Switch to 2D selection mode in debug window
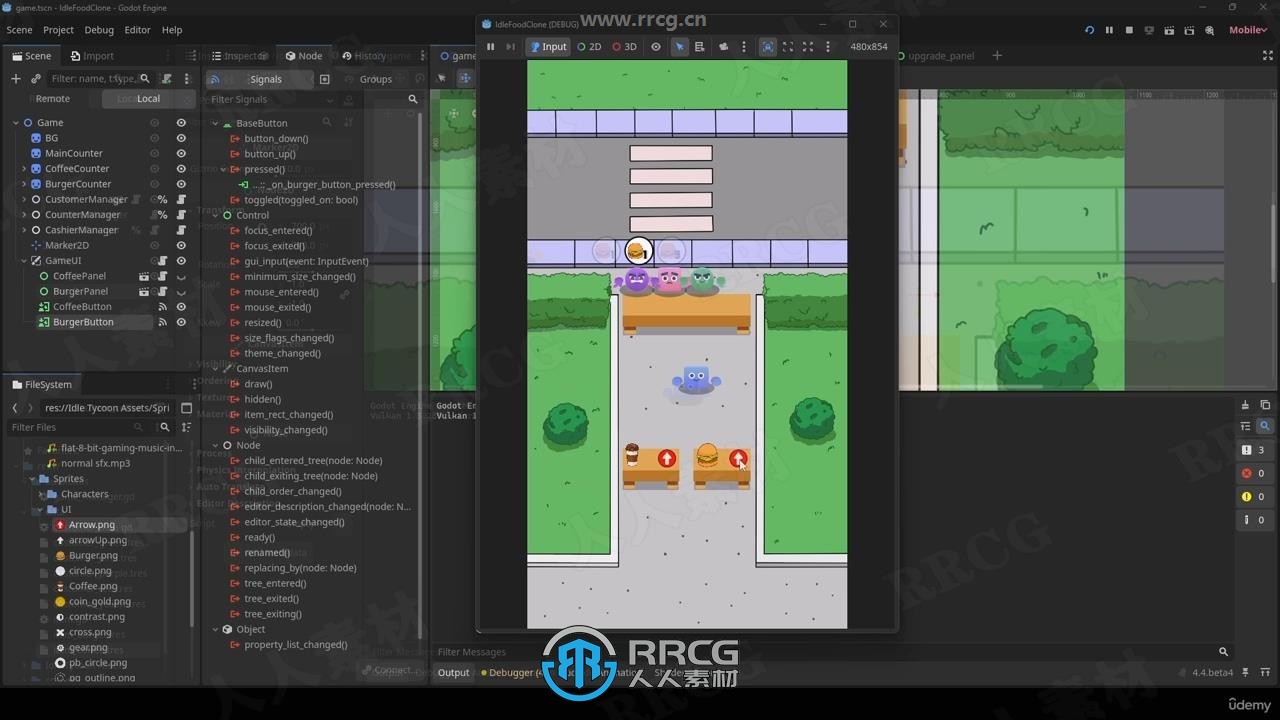 [589, 47]
